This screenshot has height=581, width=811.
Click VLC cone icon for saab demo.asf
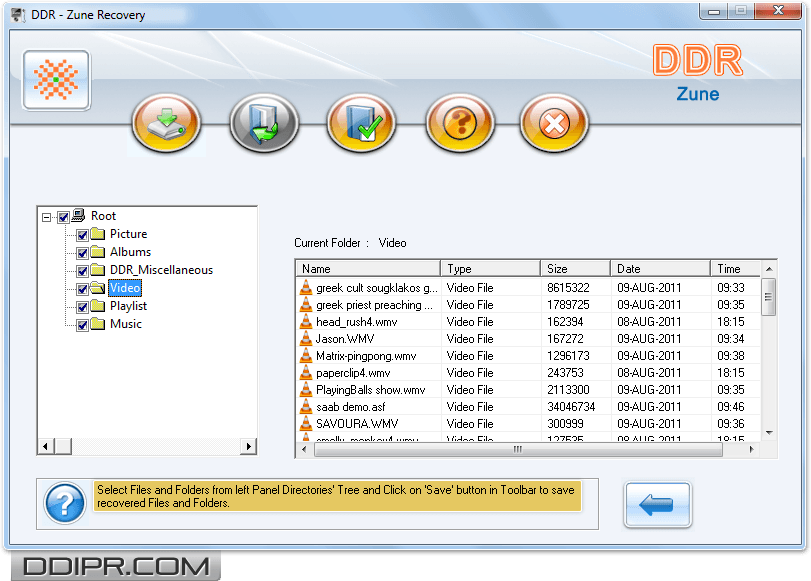coord(306,407)
